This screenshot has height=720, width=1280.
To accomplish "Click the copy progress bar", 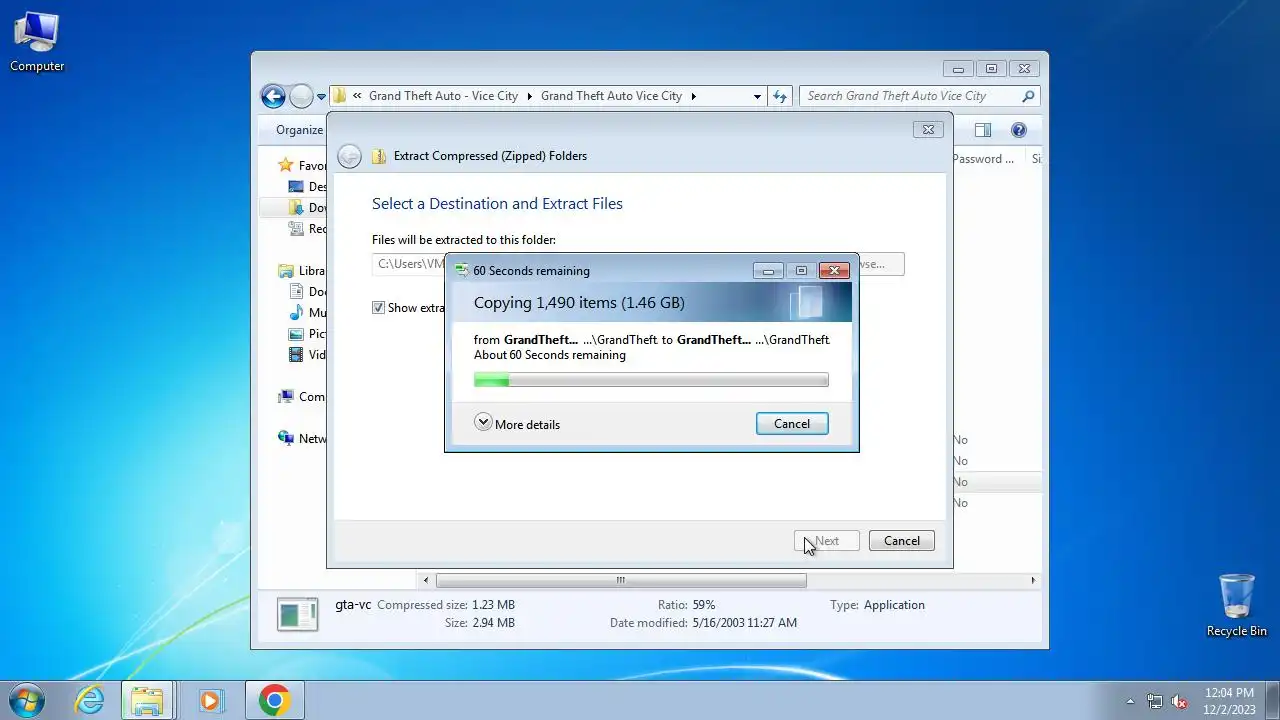I will click(651, 380).
